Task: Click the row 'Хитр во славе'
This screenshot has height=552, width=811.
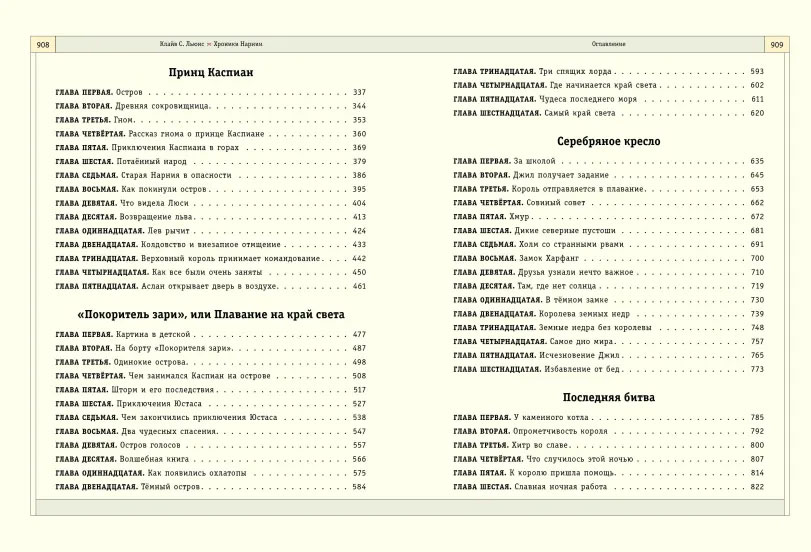Action: point(609,445)
